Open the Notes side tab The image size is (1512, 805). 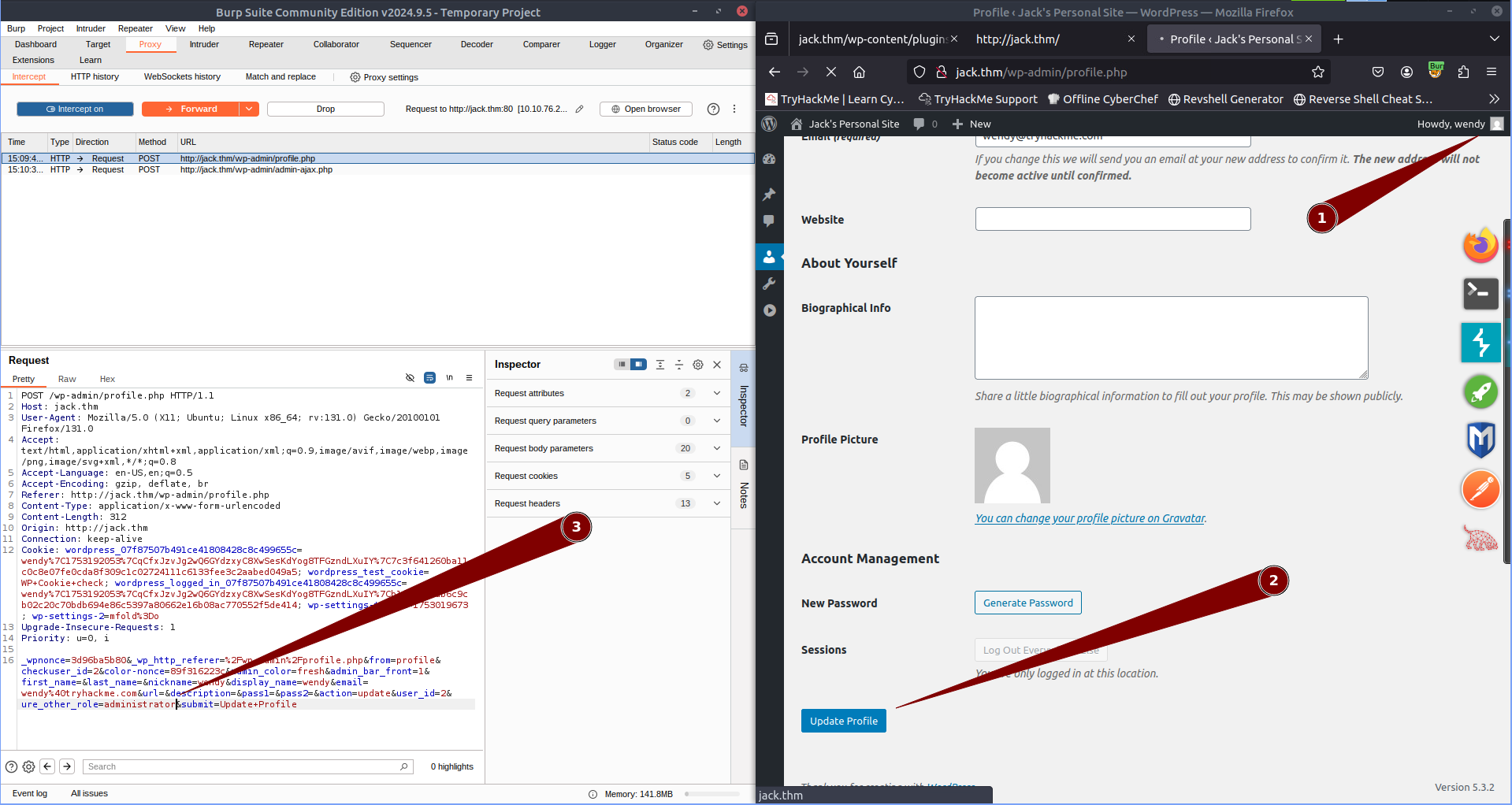[x=743, y=485]
